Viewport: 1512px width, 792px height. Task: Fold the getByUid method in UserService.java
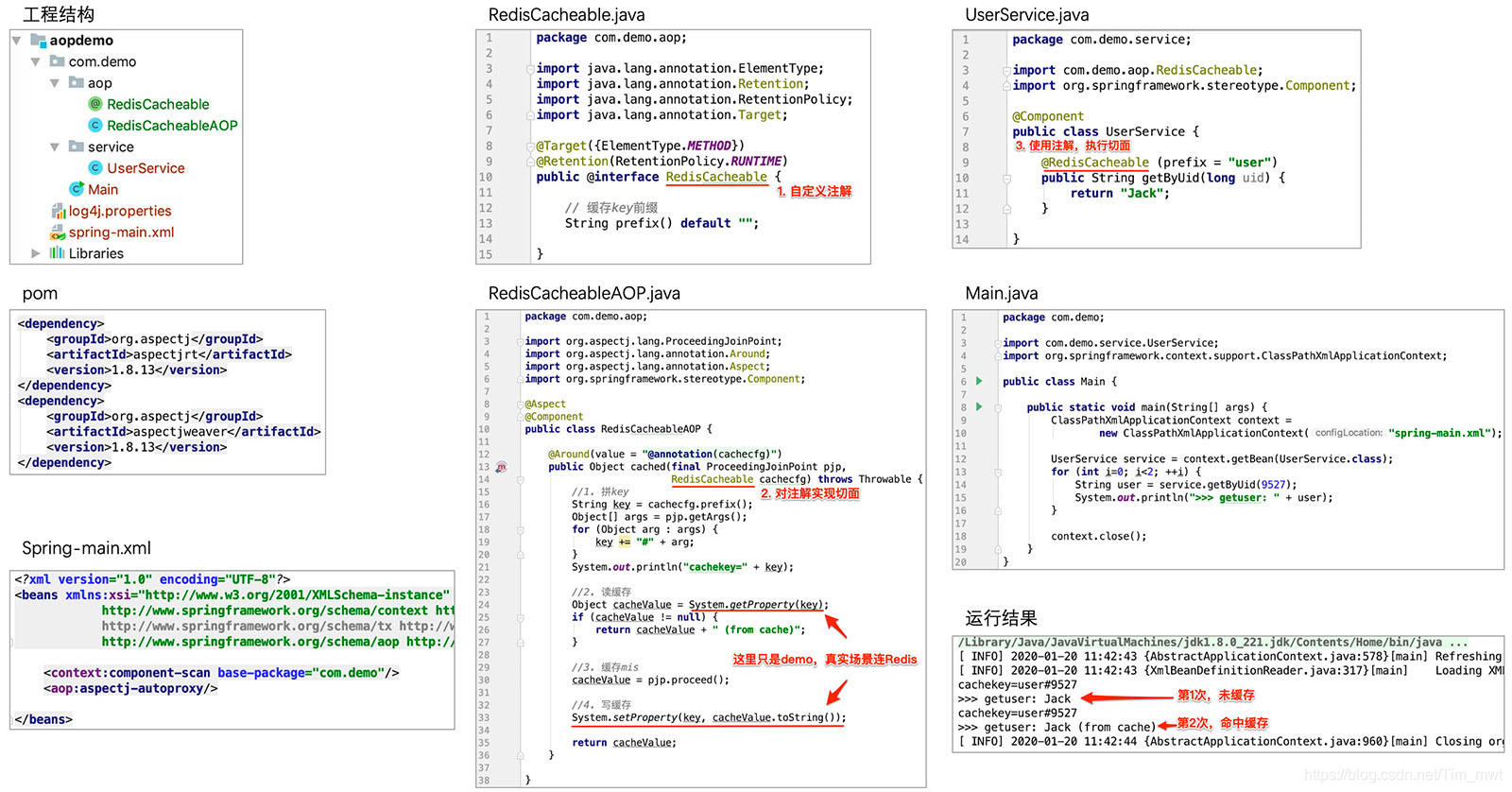pyautogui.click(x=1006, y=178)
